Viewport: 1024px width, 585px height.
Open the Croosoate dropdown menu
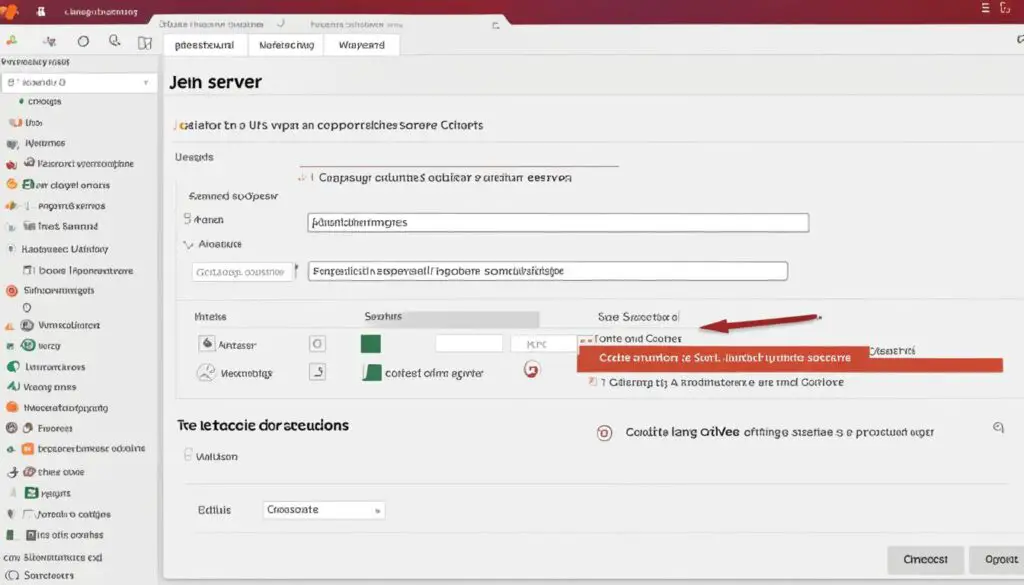click(x=323, y=509)
